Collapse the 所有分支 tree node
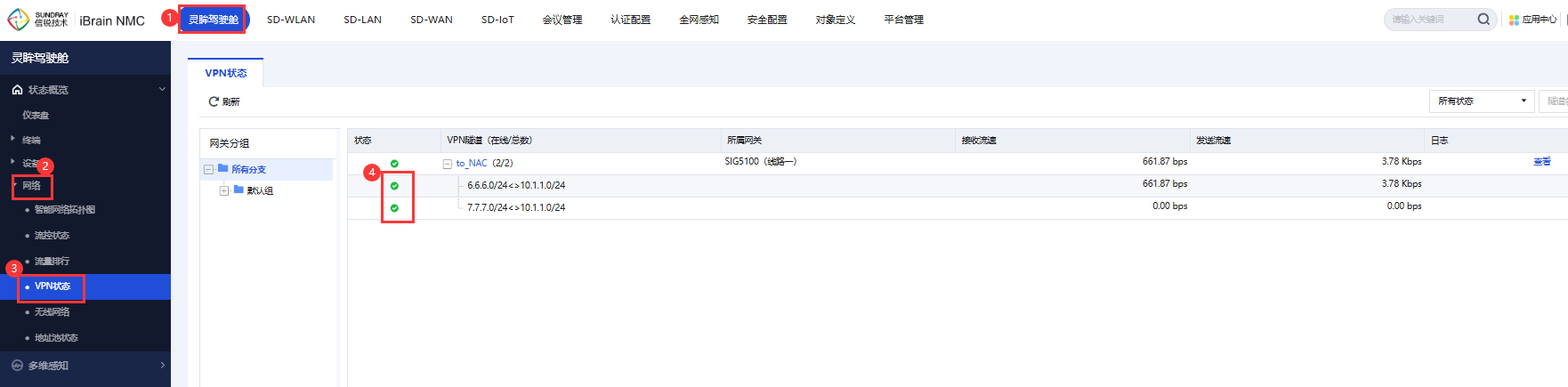Image resolution: width=1568 pixels, height=387 pixels. pos(208,169)
